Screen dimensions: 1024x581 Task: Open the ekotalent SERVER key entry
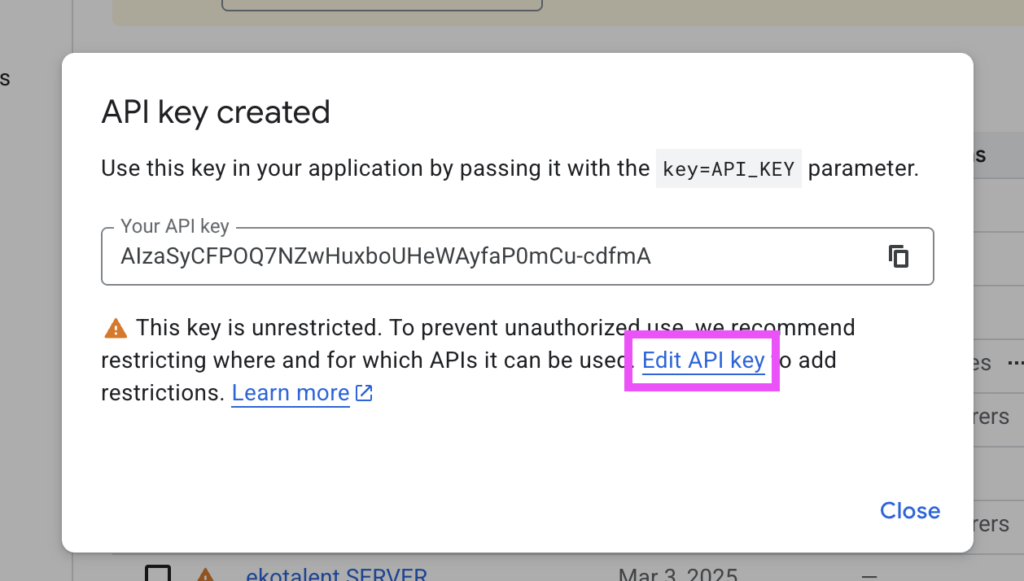pyautogui.click(x=336, y=575)
